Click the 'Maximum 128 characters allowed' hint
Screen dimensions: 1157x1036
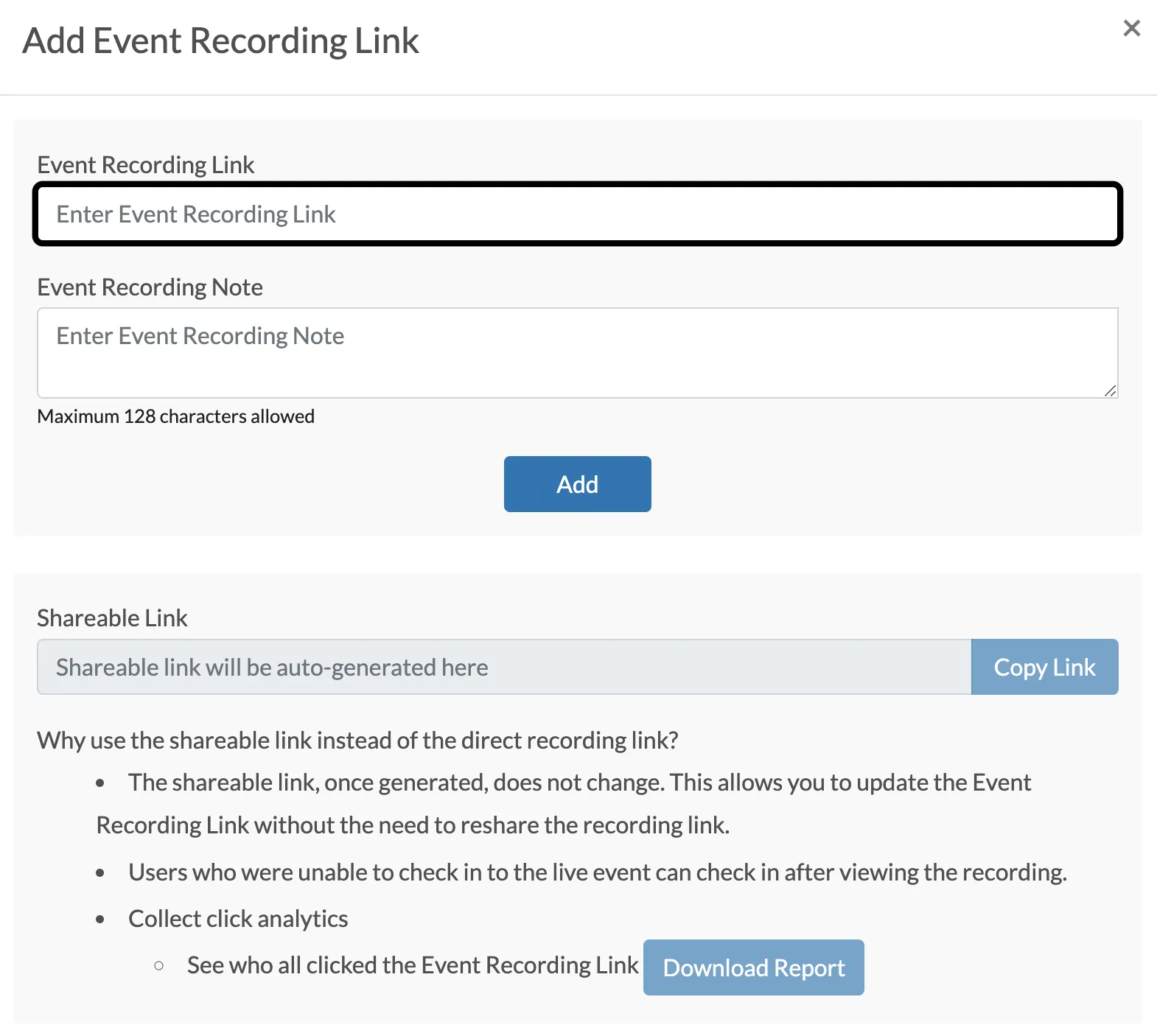[x=176, y=416]
